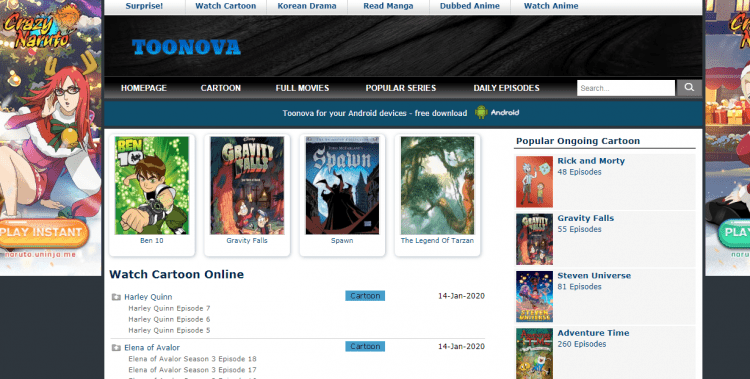Screen dimensions: 750x379
Task: Click Cartoon tag next to Harley Quinn
Action: (365, 296)
